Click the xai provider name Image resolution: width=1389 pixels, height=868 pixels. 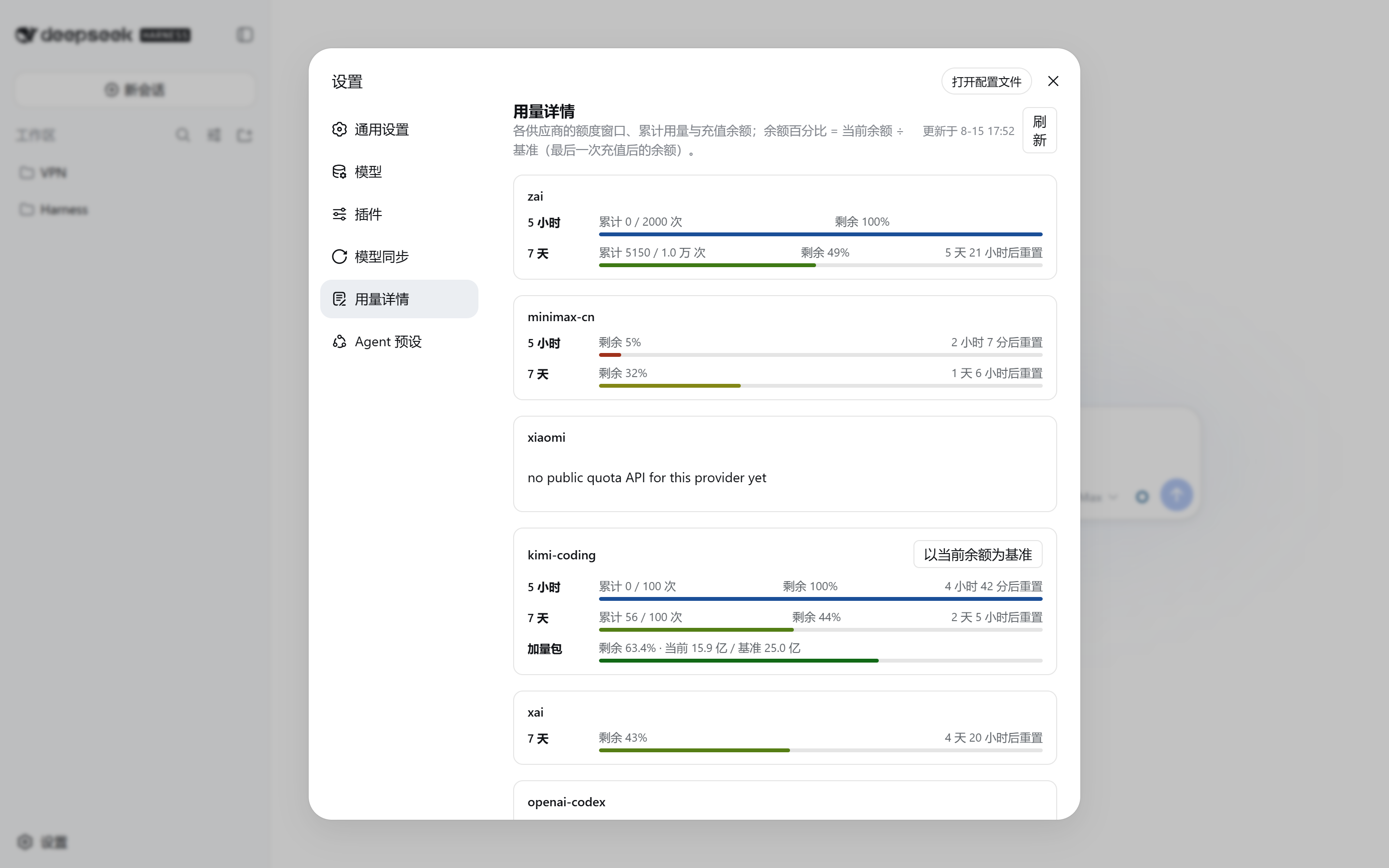[x=535, y=712]
